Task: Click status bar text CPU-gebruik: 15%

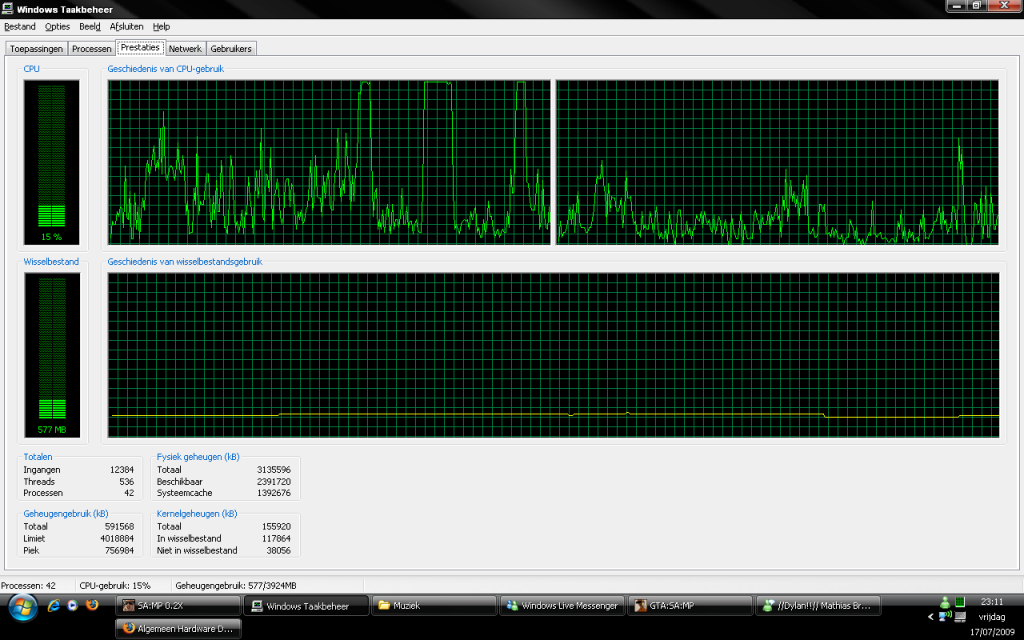Action: (115, 586)
